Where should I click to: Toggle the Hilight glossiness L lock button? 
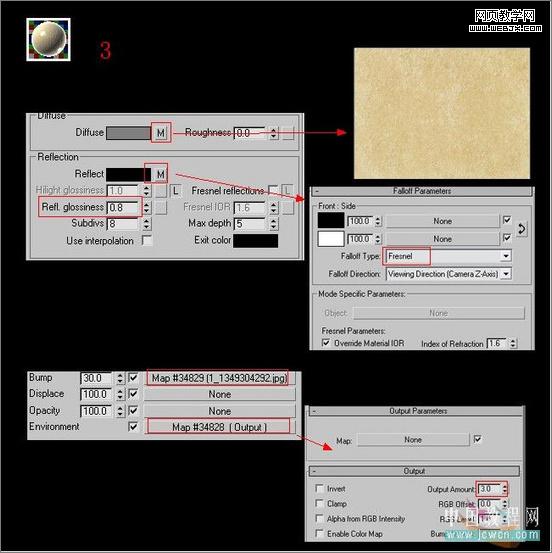pos(175,191)
